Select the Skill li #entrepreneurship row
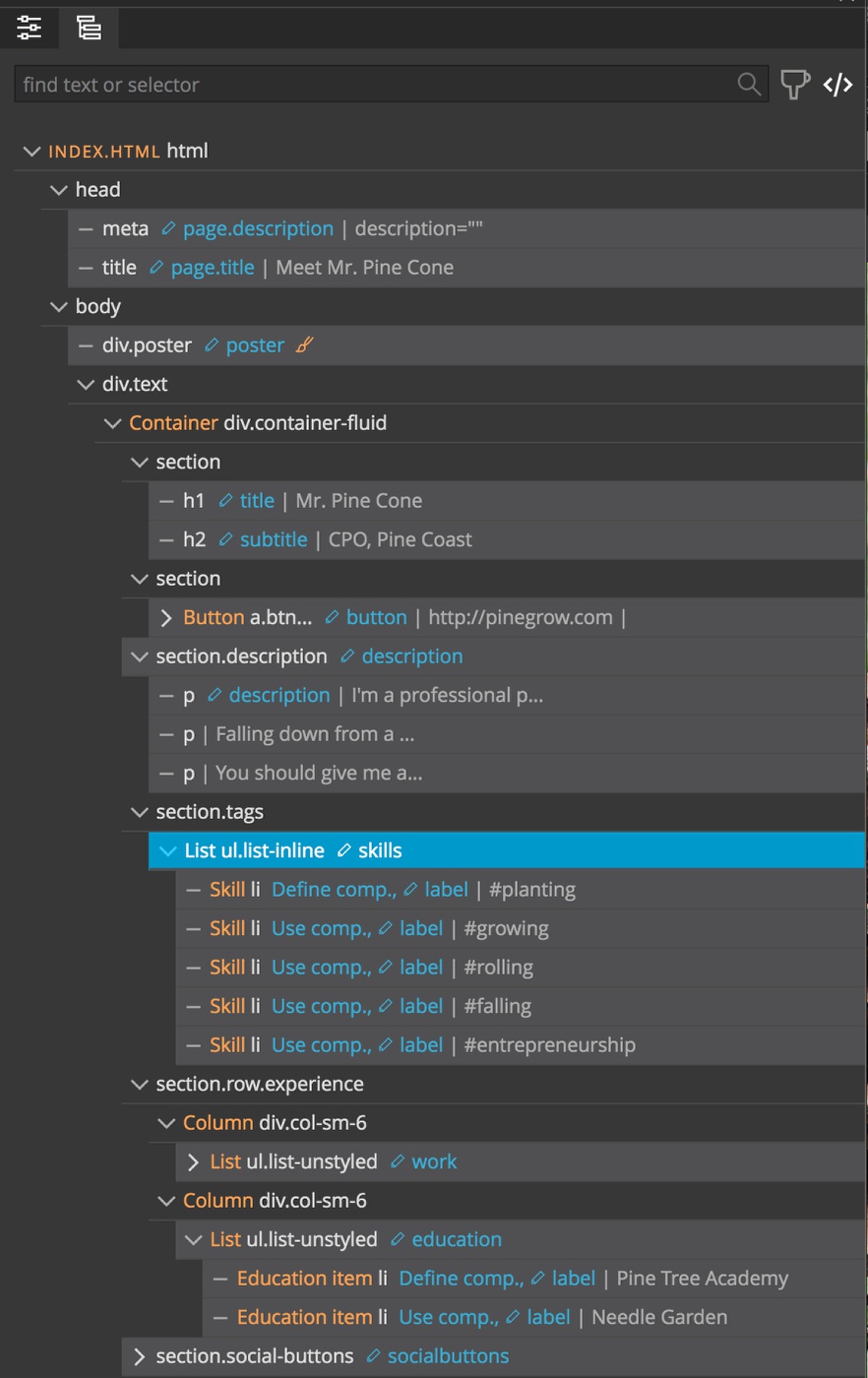868x1378 pixels. coord(521,1045)
